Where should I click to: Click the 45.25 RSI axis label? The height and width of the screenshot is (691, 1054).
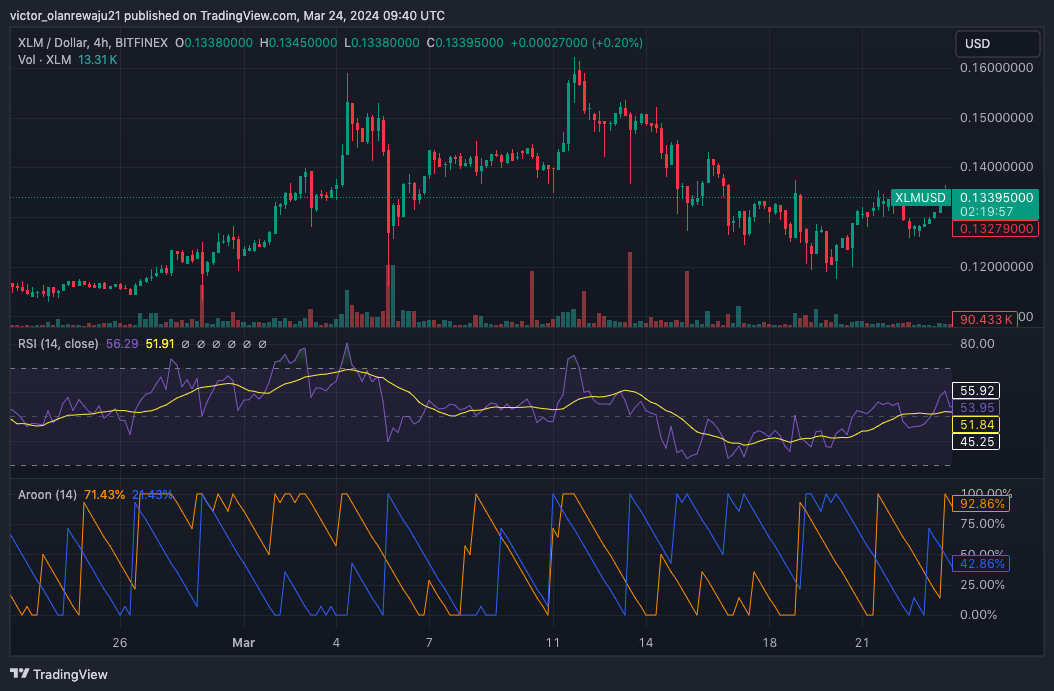[x=978, y=441]
